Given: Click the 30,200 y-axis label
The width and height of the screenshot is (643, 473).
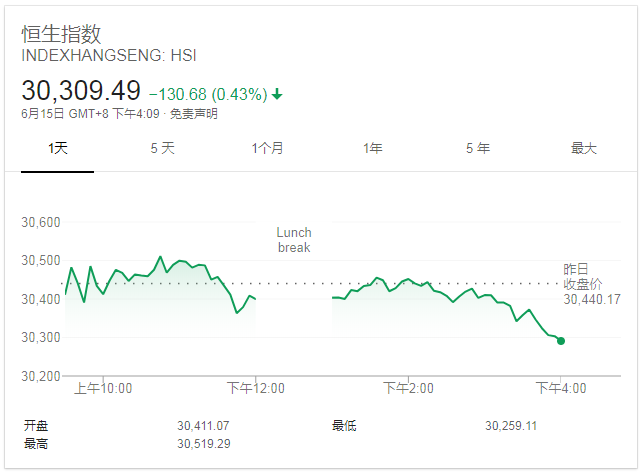Looking at the screenshot, I should point(41,376).
